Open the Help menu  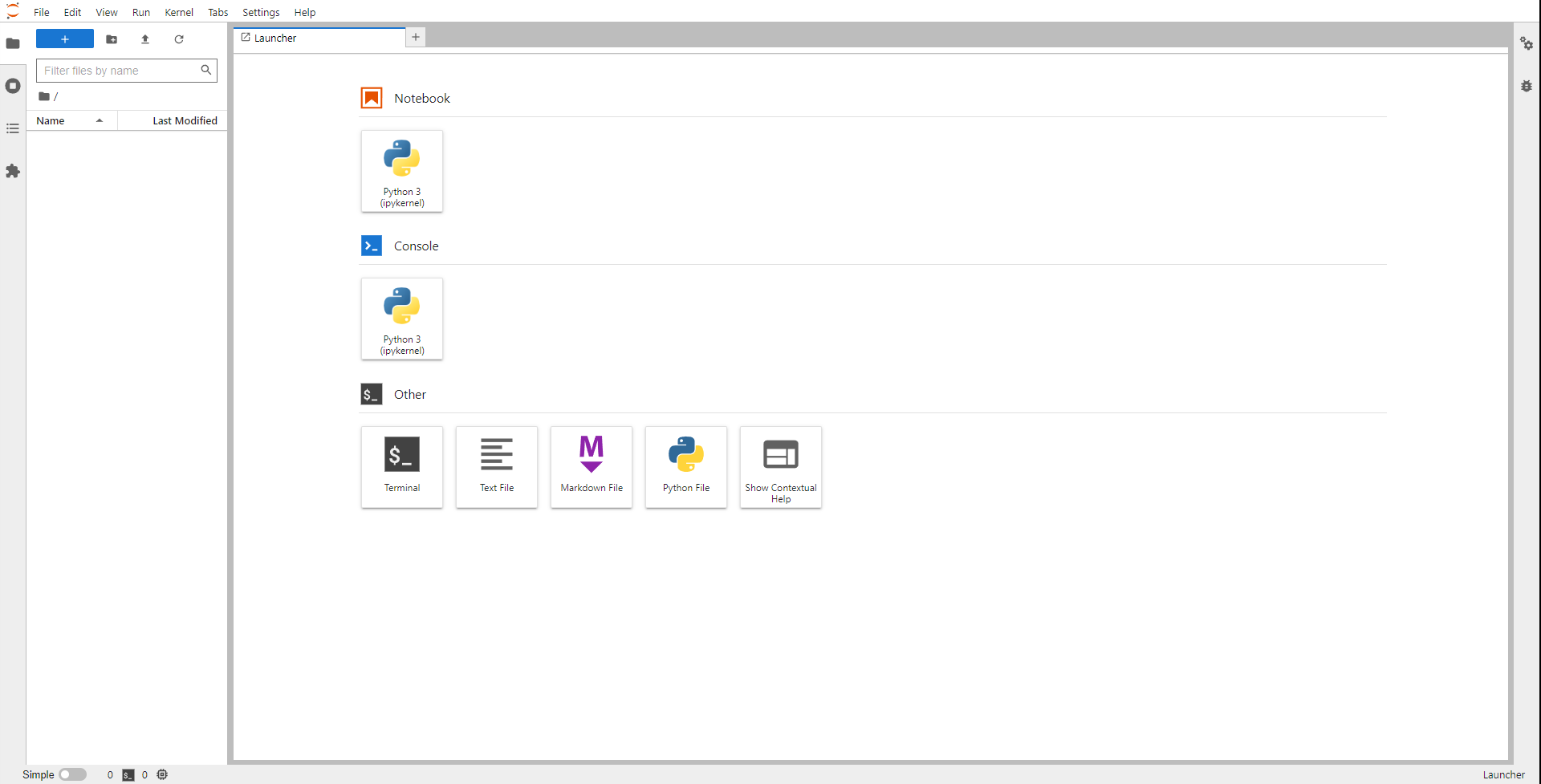[305, 12]
